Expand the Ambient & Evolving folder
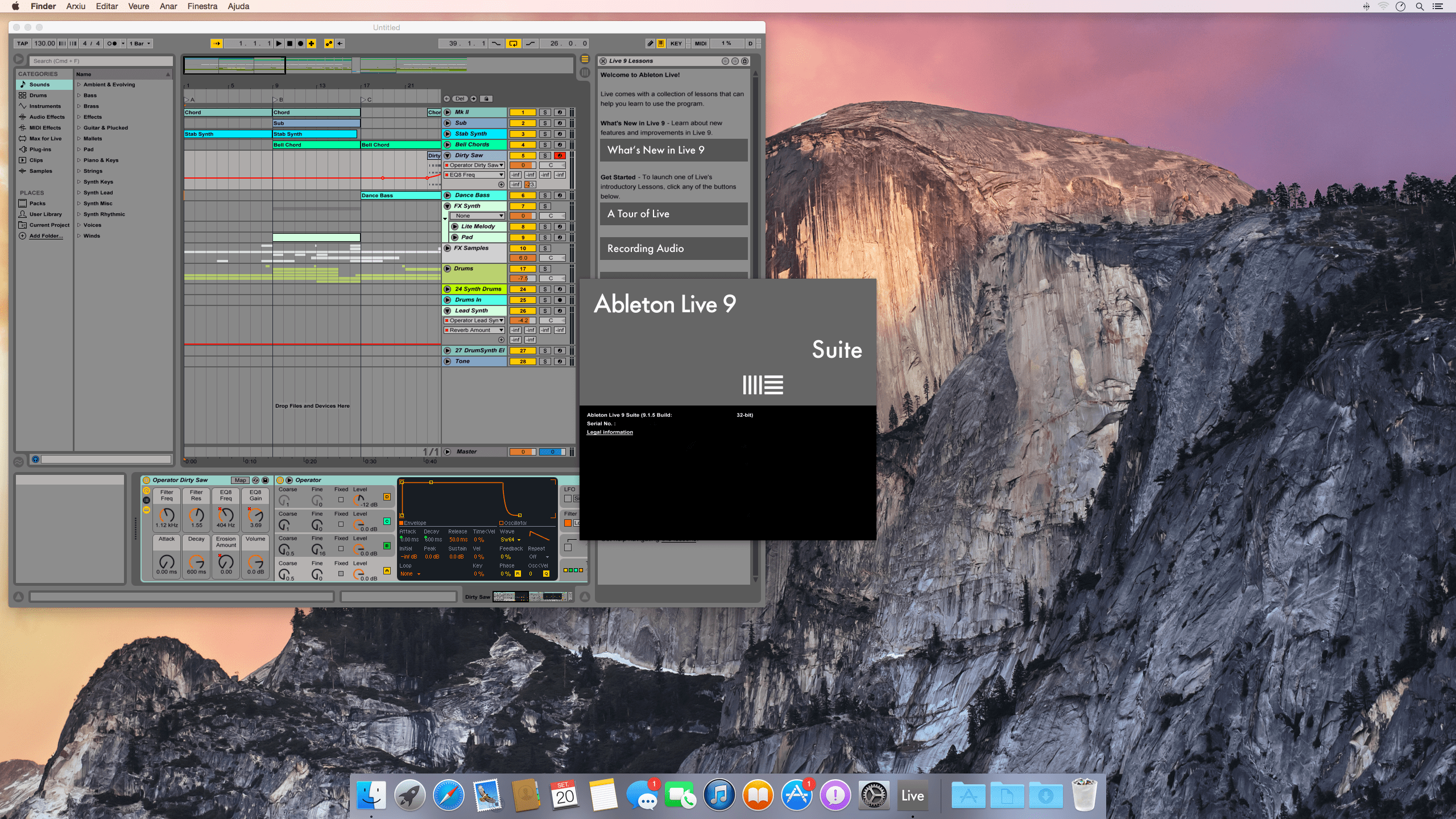The width and height of the screenshot is (1456, 819). tap(79, 85)
